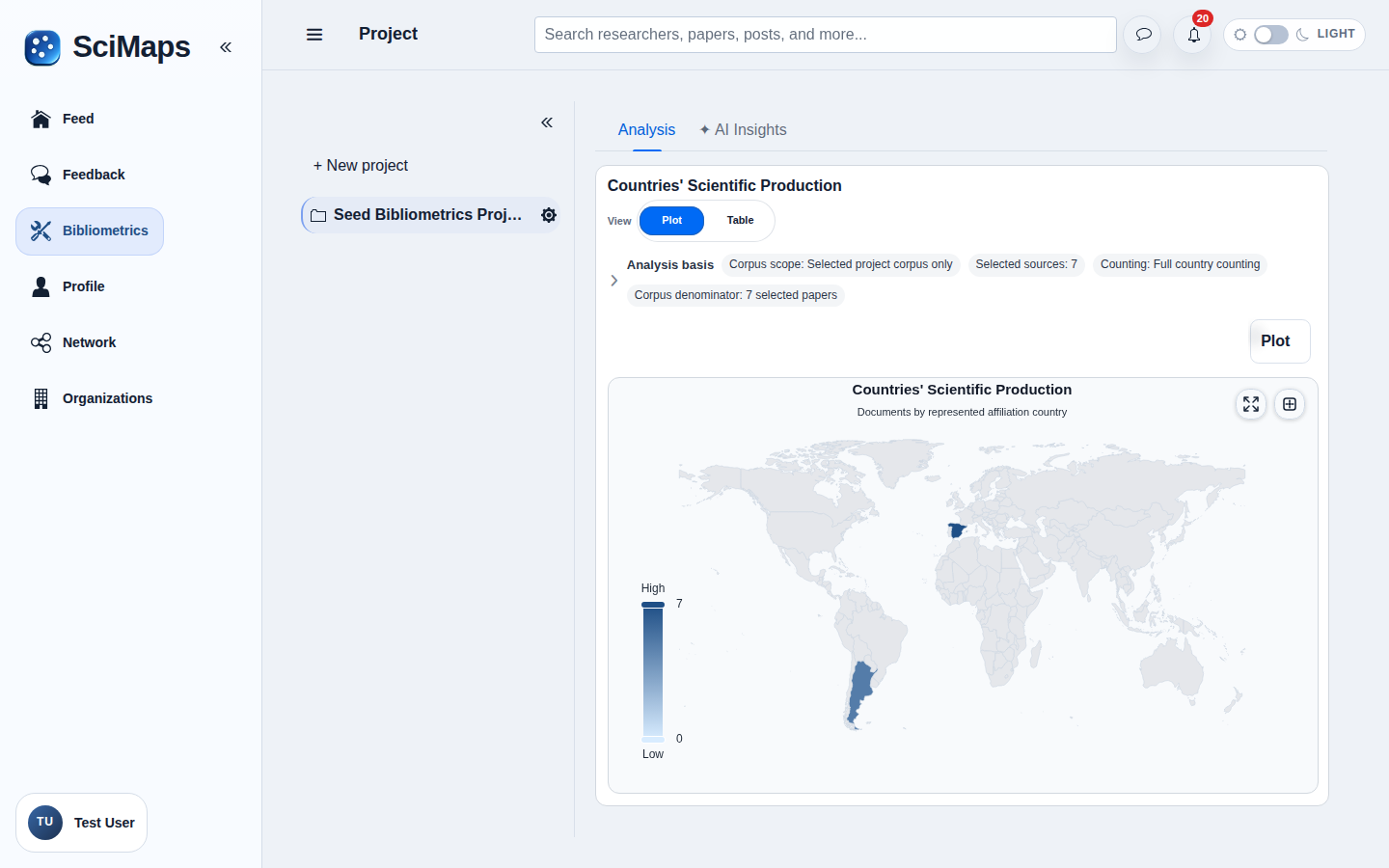Viewport: 1389px width, 868px height.
Task: Click the Selected sources: 7 chip
Action: point(1026,264)
